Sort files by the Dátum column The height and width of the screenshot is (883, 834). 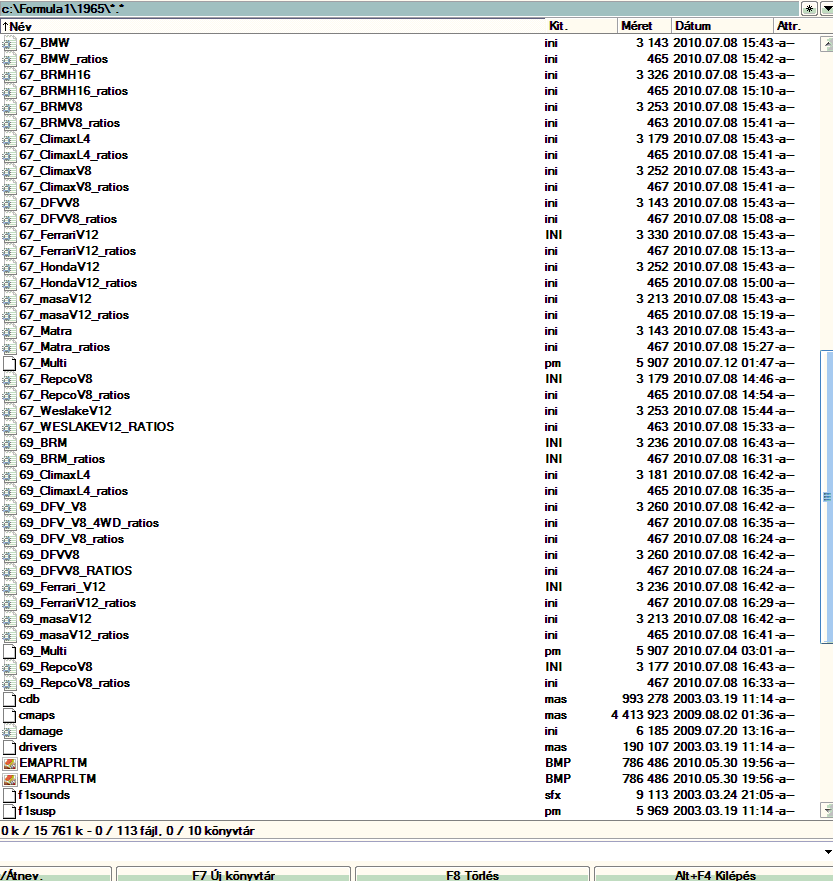722,26
